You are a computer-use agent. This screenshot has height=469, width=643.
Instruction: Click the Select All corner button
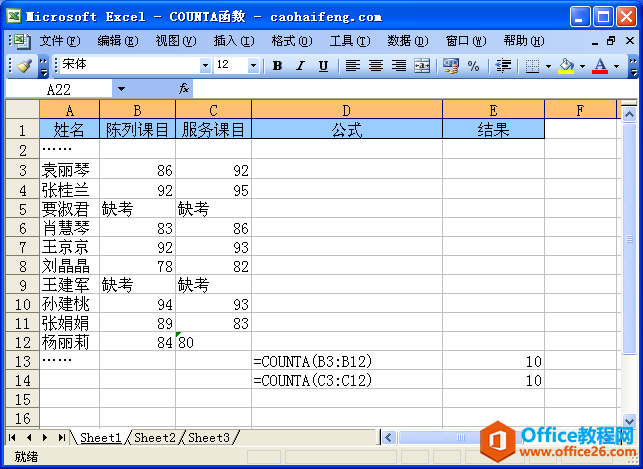pos(23,110)
